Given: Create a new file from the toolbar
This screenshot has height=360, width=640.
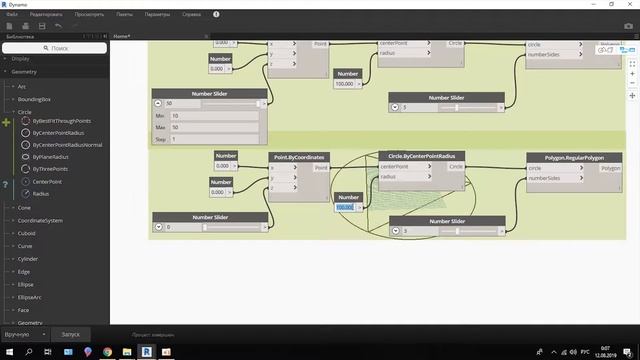Looking at the screenshot, I should coord(9,26).
